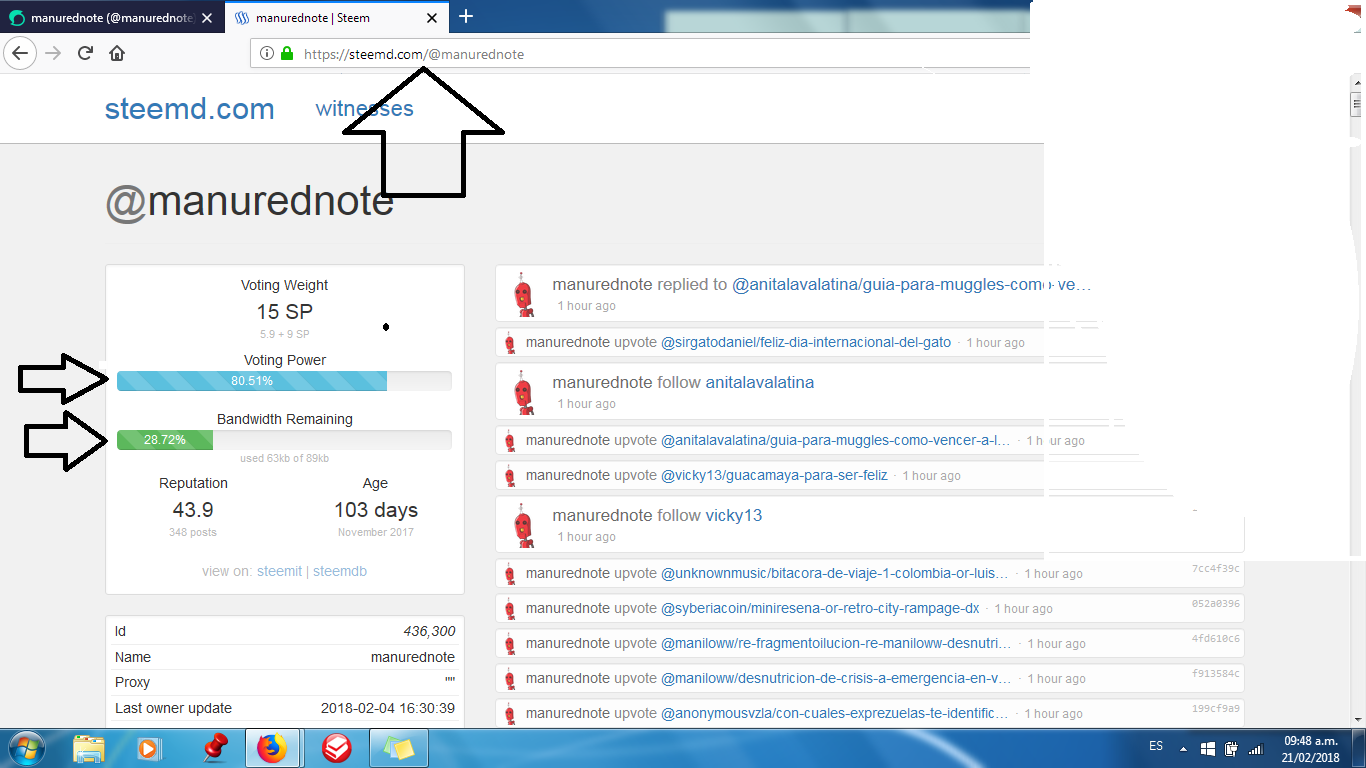
Task: Click the 103 days age value
Action: (x=376, y=510)
